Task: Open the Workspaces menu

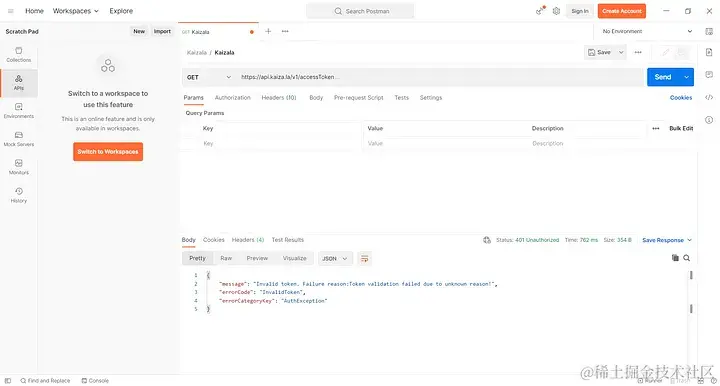Action: click(76, 11)
